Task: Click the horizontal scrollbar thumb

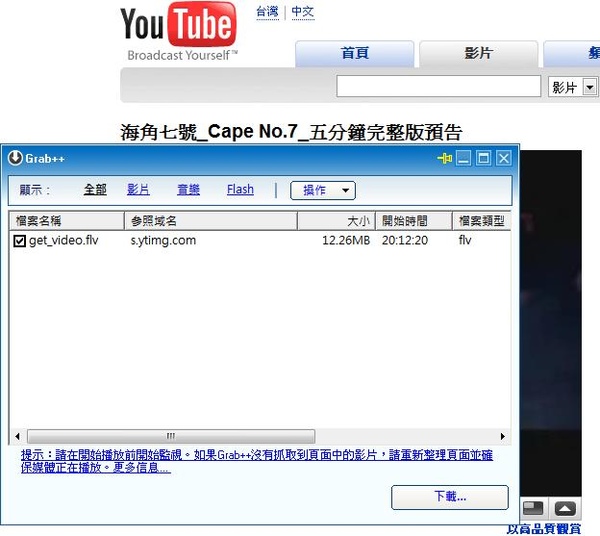Action: click(x=171, y=436)
